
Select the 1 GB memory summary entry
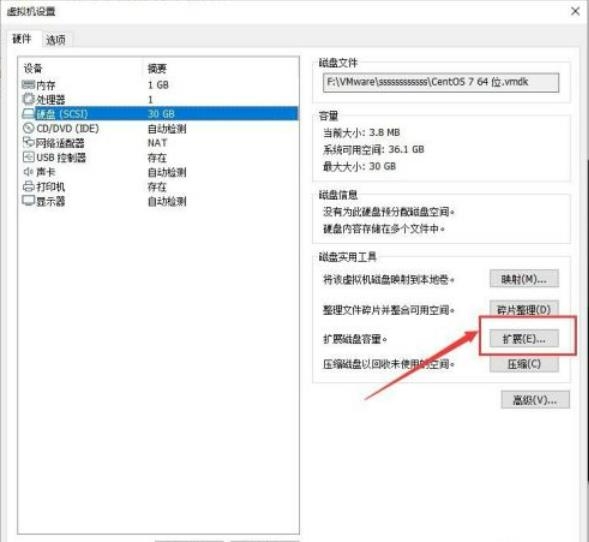(158, 85)
